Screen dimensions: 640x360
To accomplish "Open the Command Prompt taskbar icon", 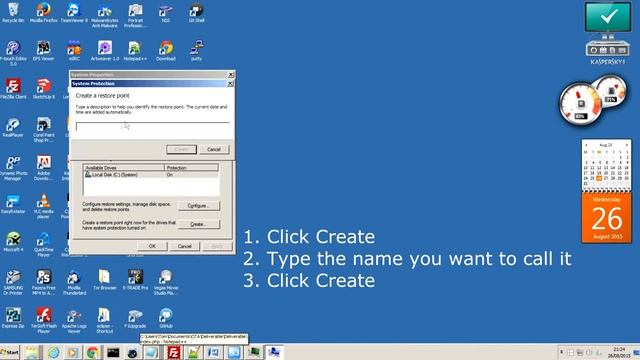I will click(x=113, y=352).
